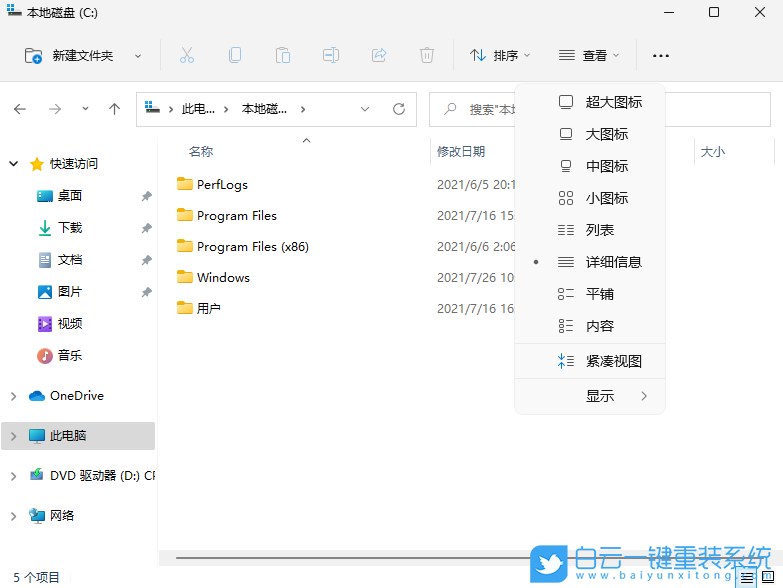The width and height of the screenshot is (783, 588).
Task: Switch to large thumbnails view in status bar
Action: 768,579
